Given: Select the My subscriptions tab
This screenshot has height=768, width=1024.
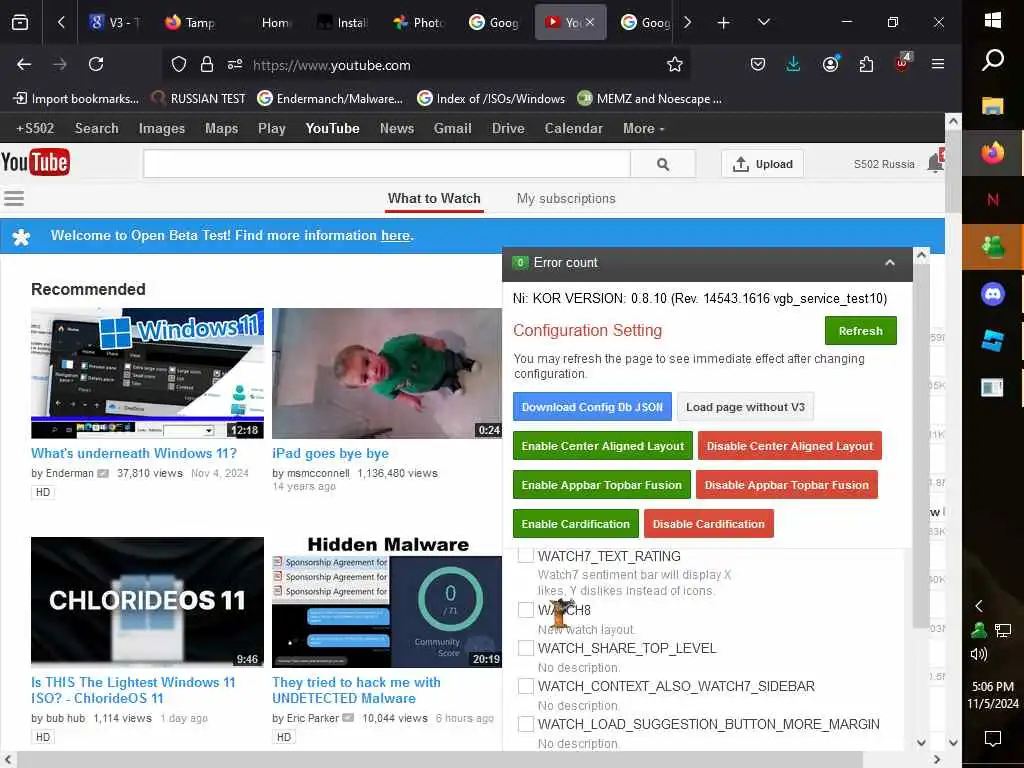Looking at the screenshot, I should tap(566, 199).
